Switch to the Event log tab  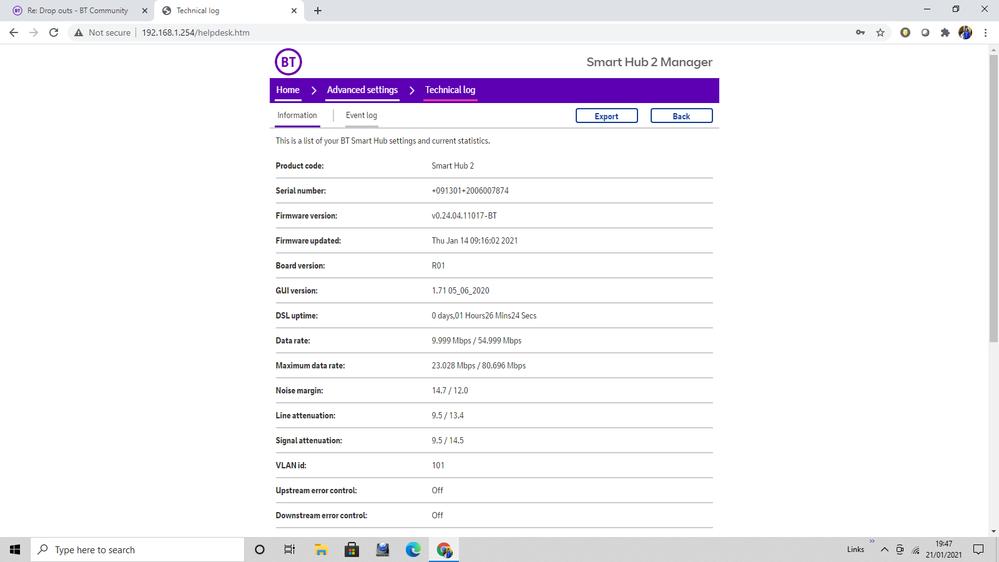pos(361,116)
